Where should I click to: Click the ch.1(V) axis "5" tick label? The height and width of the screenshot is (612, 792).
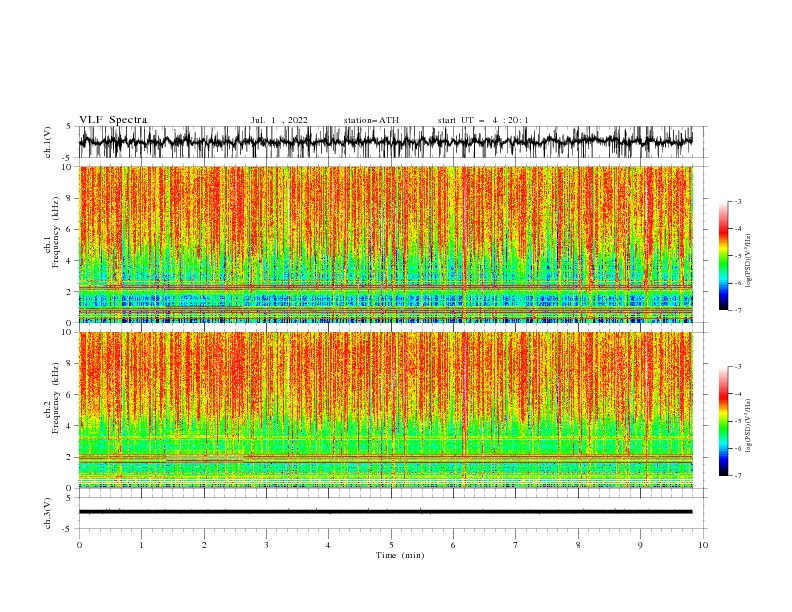pos(69,127)
